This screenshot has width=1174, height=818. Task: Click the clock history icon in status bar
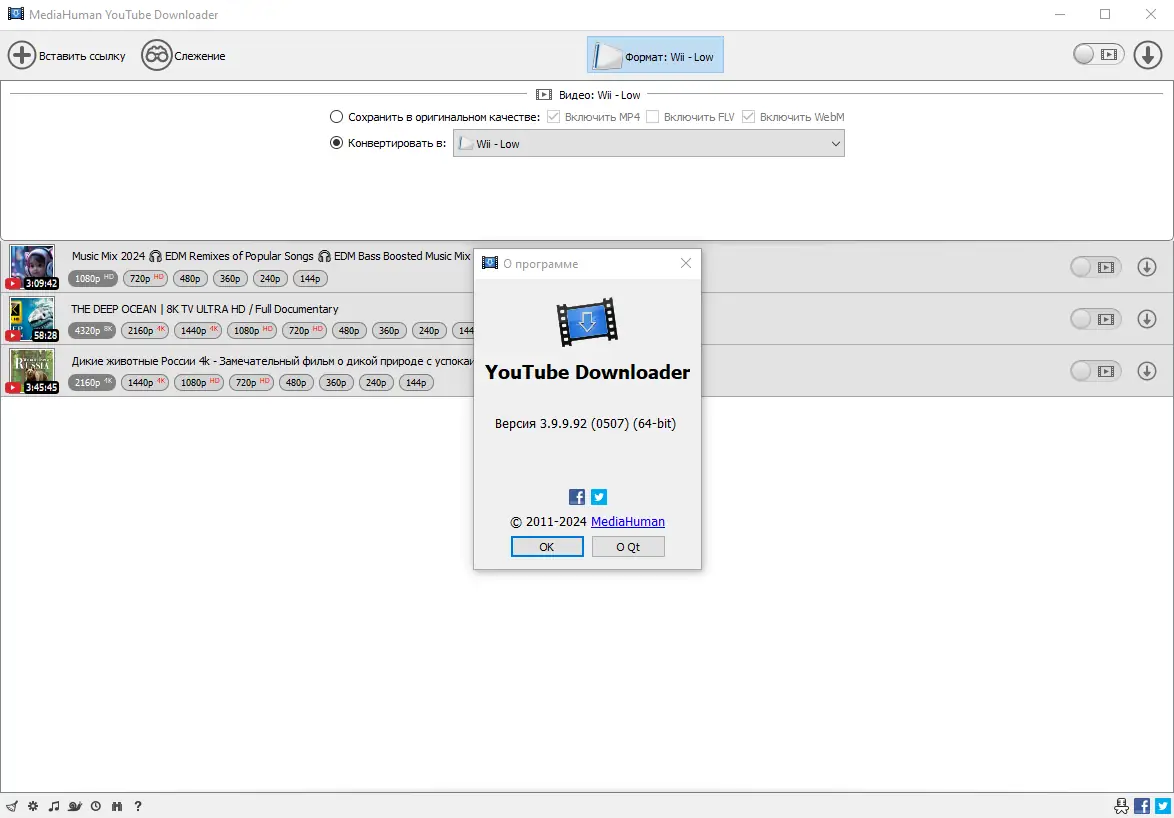click(96, 806)
